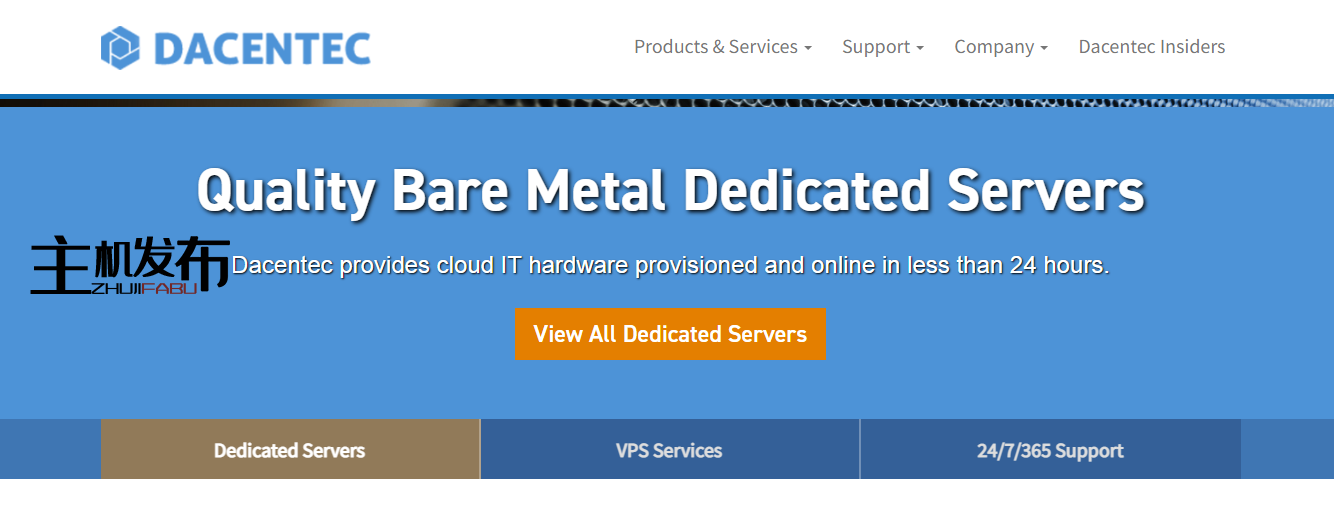This screenshot has width=1334, height=528.
Task: Click the small arrow next to Support
Action: [920, 48]
